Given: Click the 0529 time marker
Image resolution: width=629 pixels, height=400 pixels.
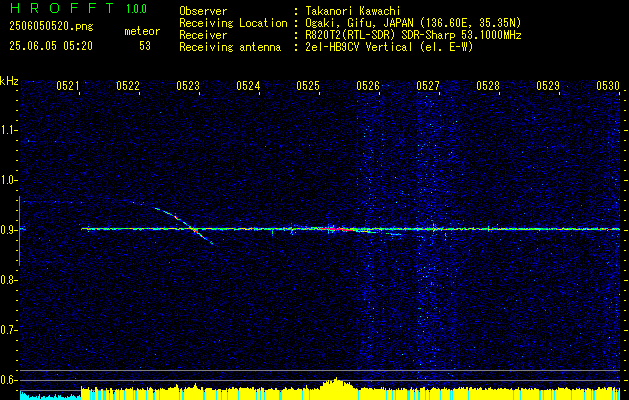Looking at the screenshot, I should pos(548,85).
